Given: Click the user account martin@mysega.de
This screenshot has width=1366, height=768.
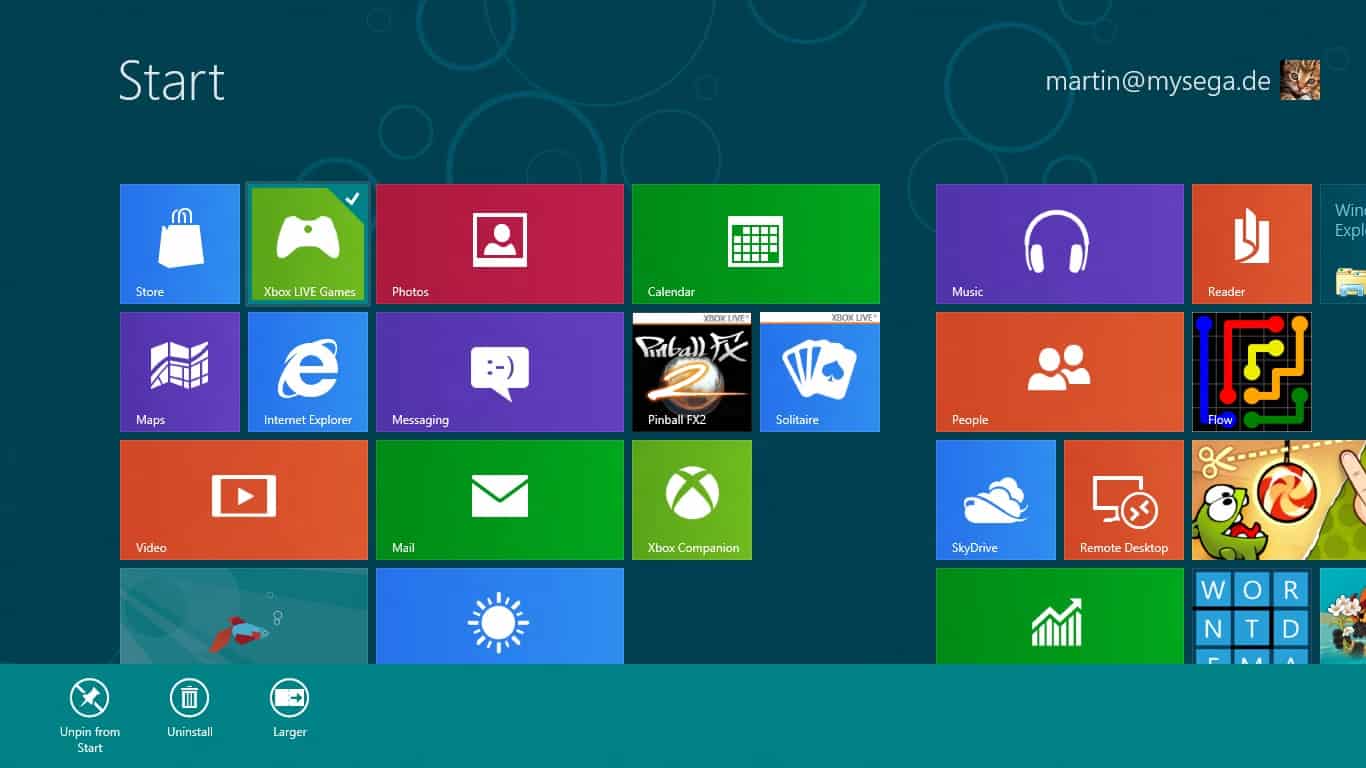Looking at the screenshot, I should pyautogui.click(x=1157, y=81).
